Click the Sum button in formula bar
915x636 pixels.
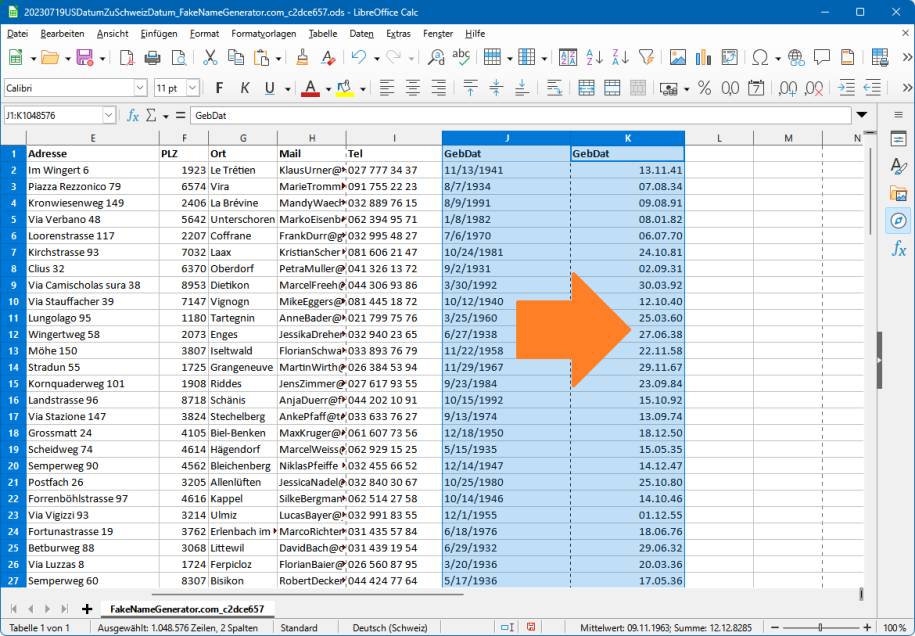(x=152, y=115)
